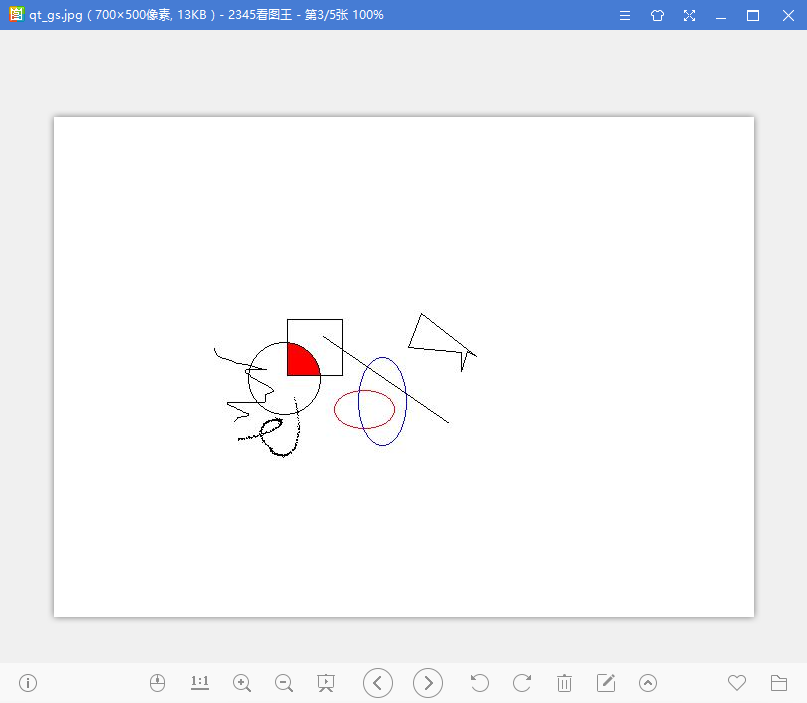Delete the current image
This screenshot has height=703, width=807.
click(564, 683)
